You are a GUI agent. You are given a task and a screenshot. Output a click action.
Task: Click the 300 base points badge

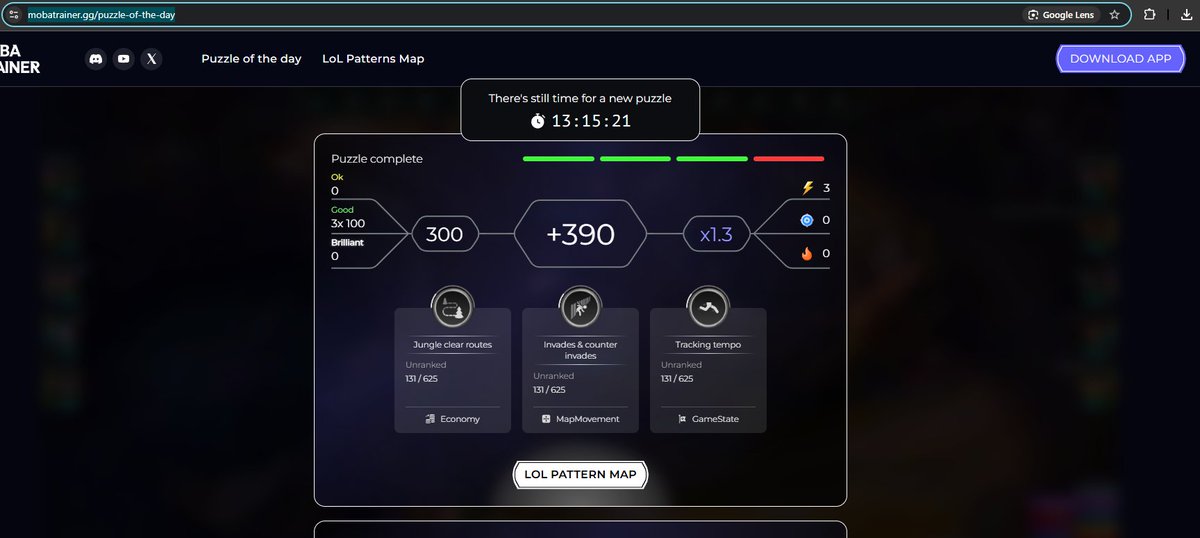tap(444, 235)
